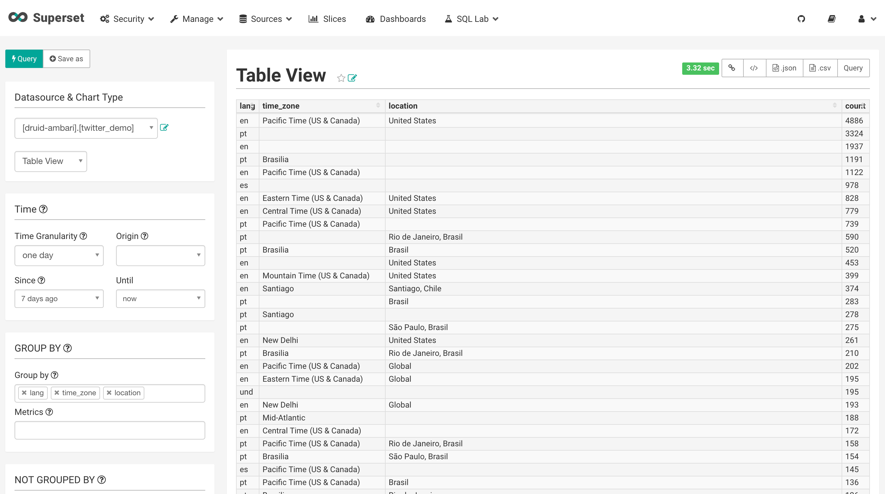The width and height of the screenshot is (885, 494).
Task: Click the count value 978
Action: point(852,185)
